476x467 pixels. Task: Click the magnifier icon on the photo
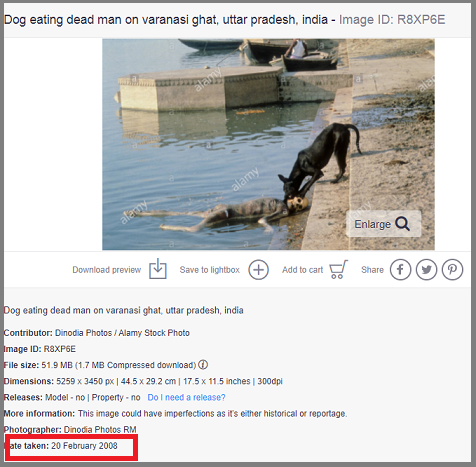(x=402, y=224)
